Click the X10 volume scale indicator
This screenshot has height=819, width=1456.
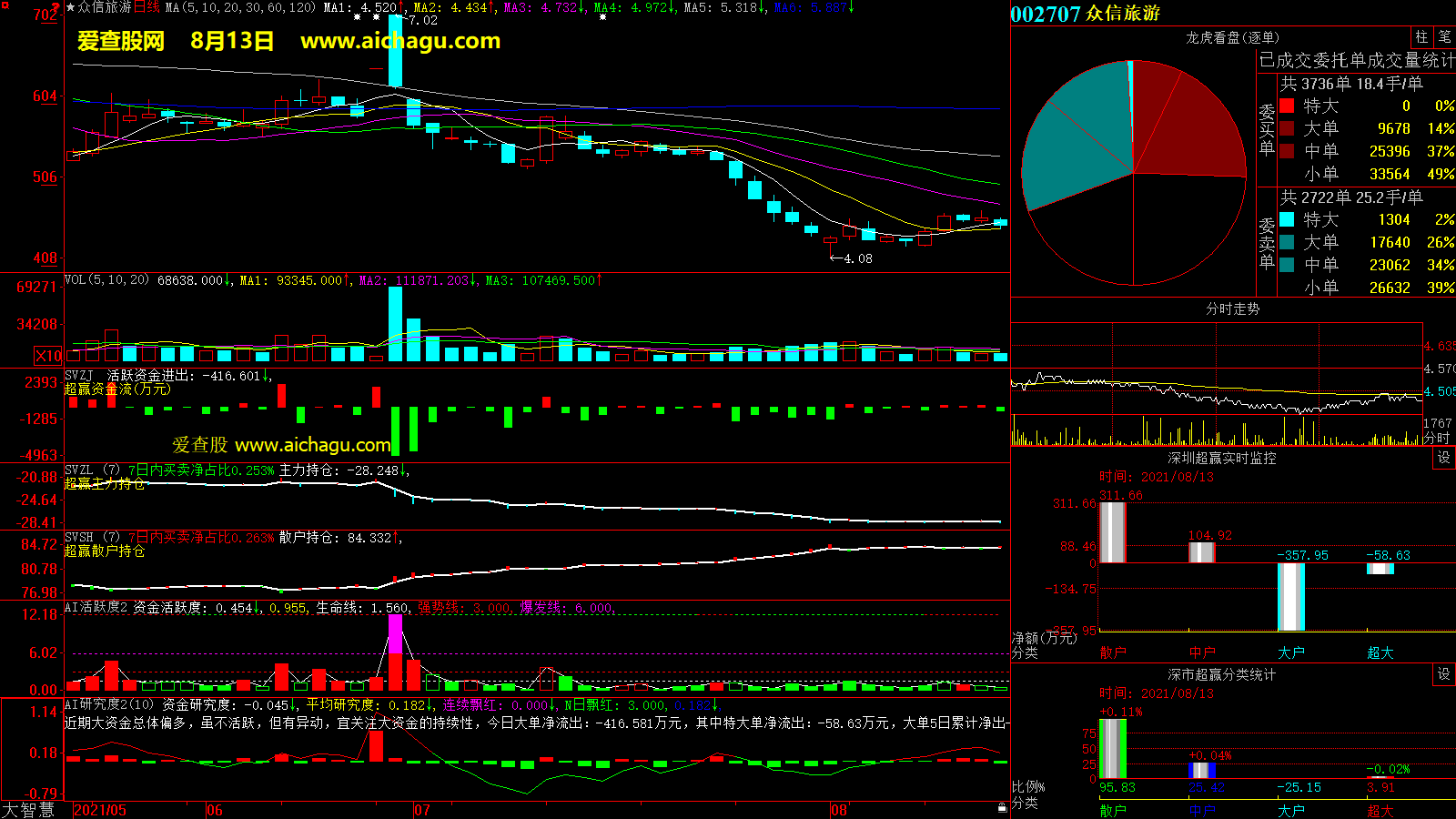click(x=48, y=356)
